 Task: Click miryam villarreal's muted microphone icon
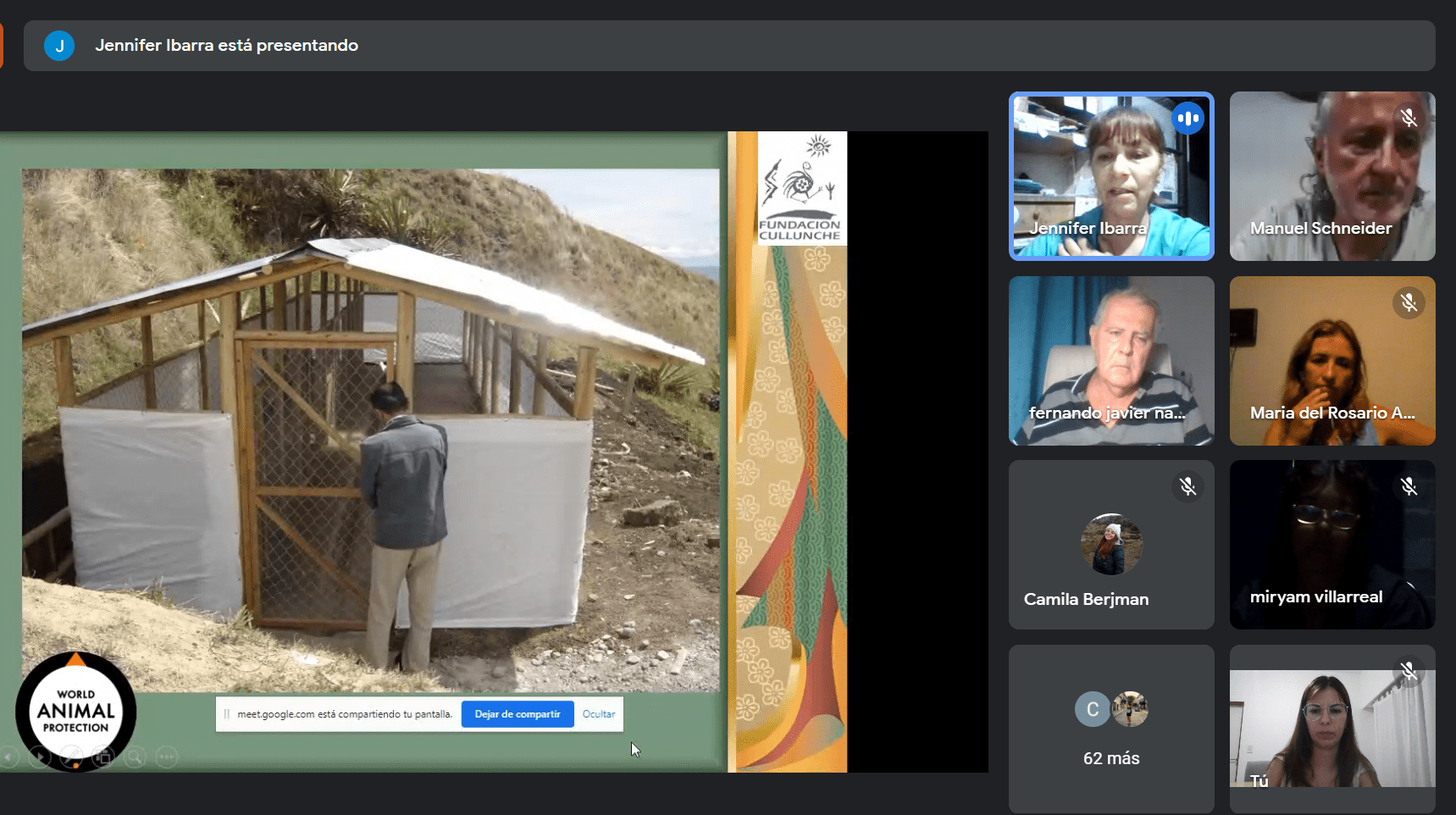coord(1409,486)
